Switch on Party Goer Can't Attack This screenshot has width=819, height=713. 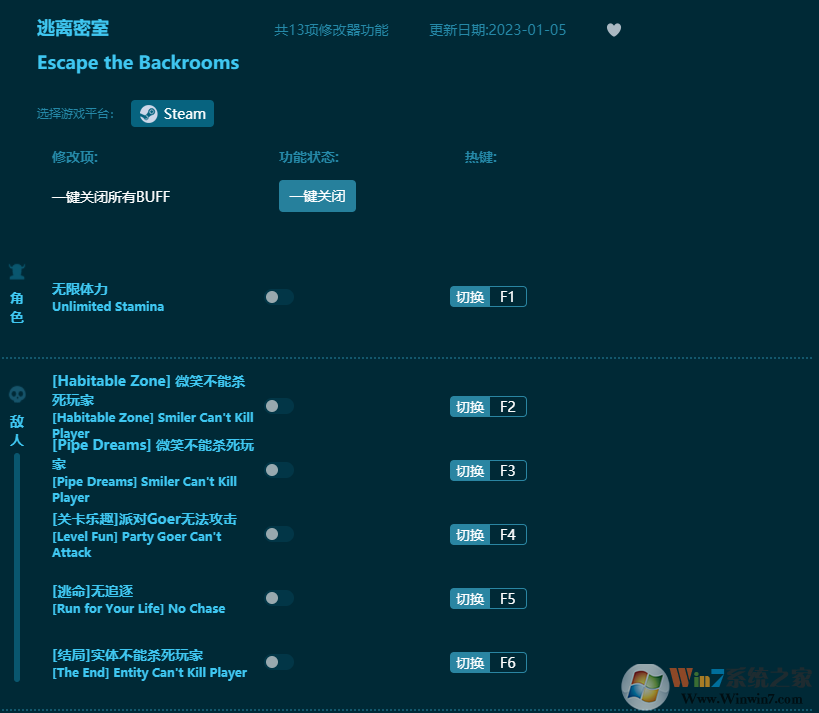pos(278,534)
